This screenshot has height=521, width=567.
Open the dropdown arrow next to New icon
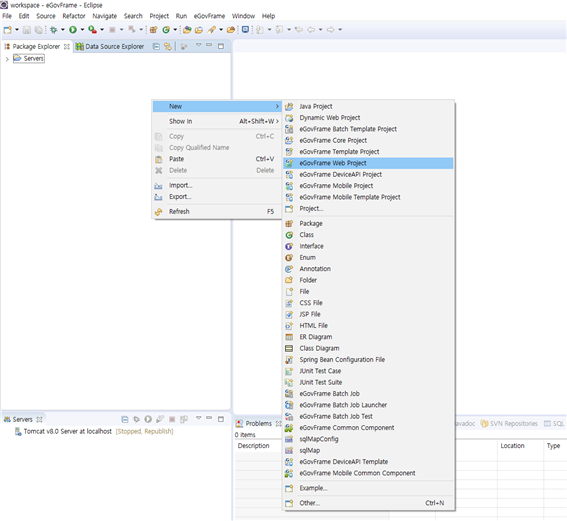[x=17, y=30]
